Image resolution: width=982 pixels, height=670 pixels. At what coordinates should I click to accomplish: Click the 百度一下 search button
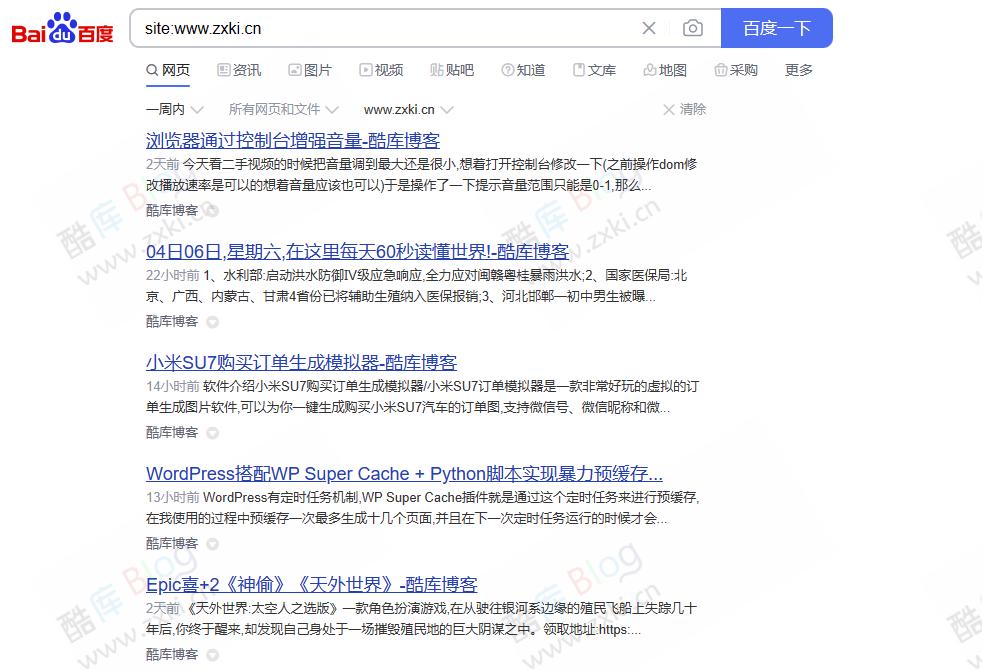pyautogui.click(x=777, y=29)
